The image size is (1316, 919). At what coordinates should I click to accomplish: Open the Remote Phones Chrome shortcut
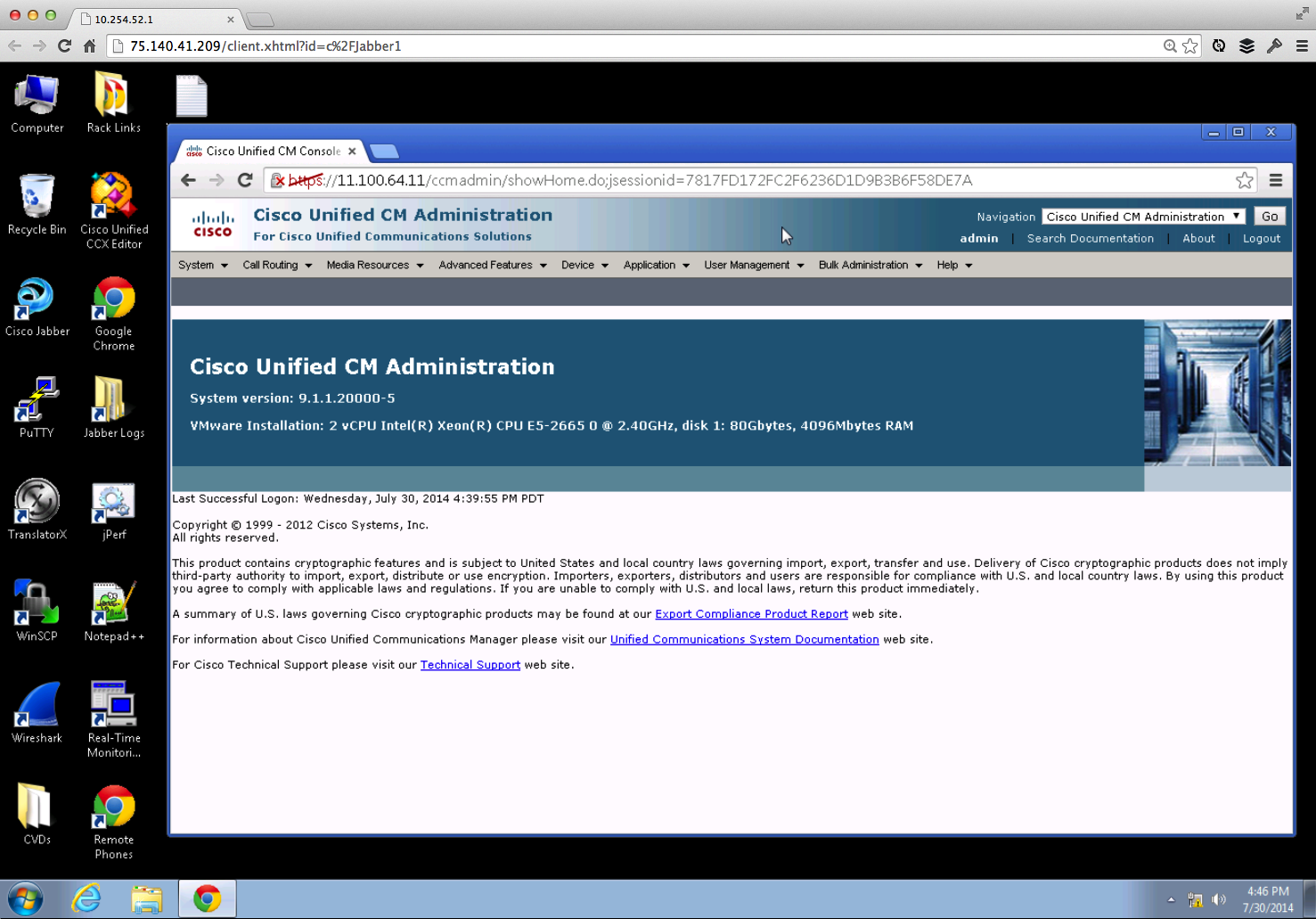click(x=113, y=821)
